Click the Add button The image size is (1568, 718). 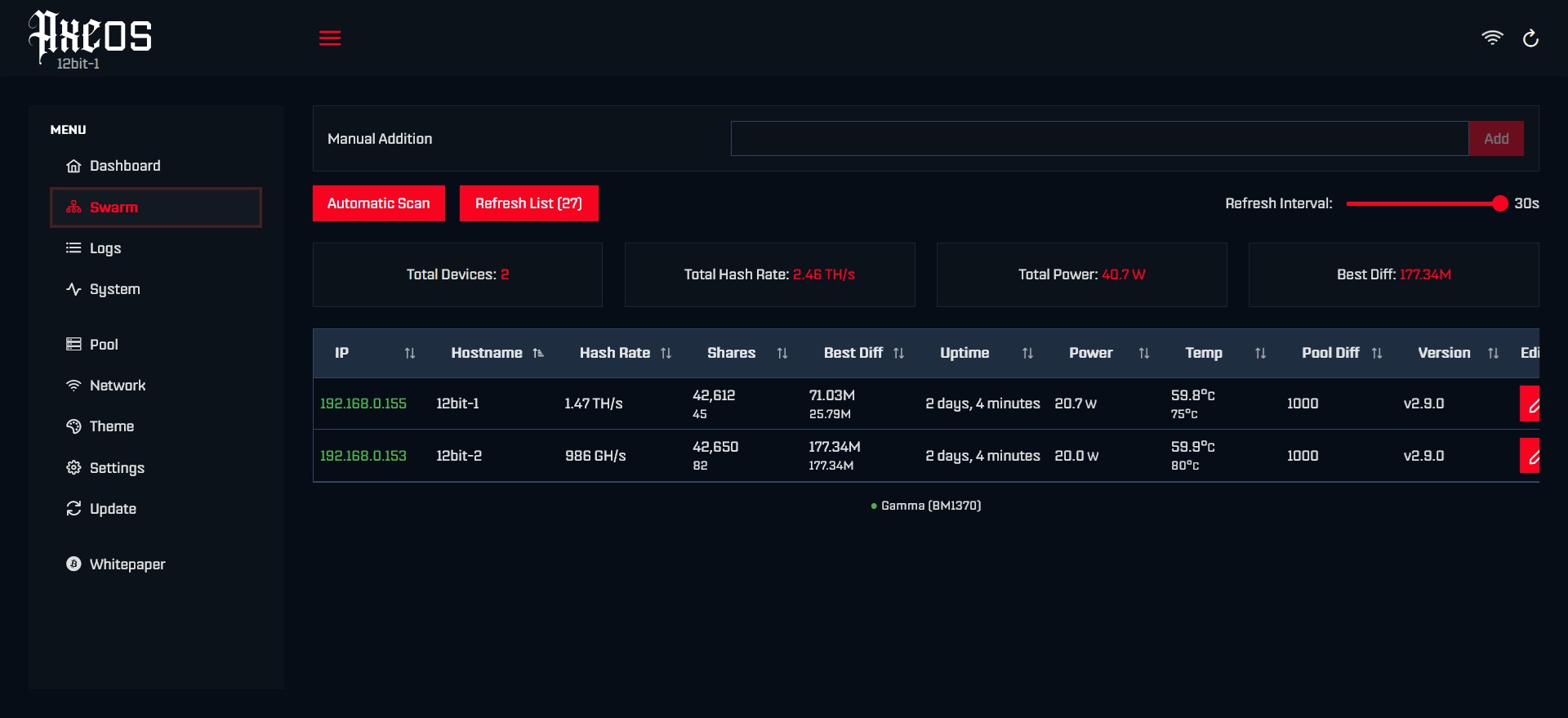click(x=1496, y=139)
